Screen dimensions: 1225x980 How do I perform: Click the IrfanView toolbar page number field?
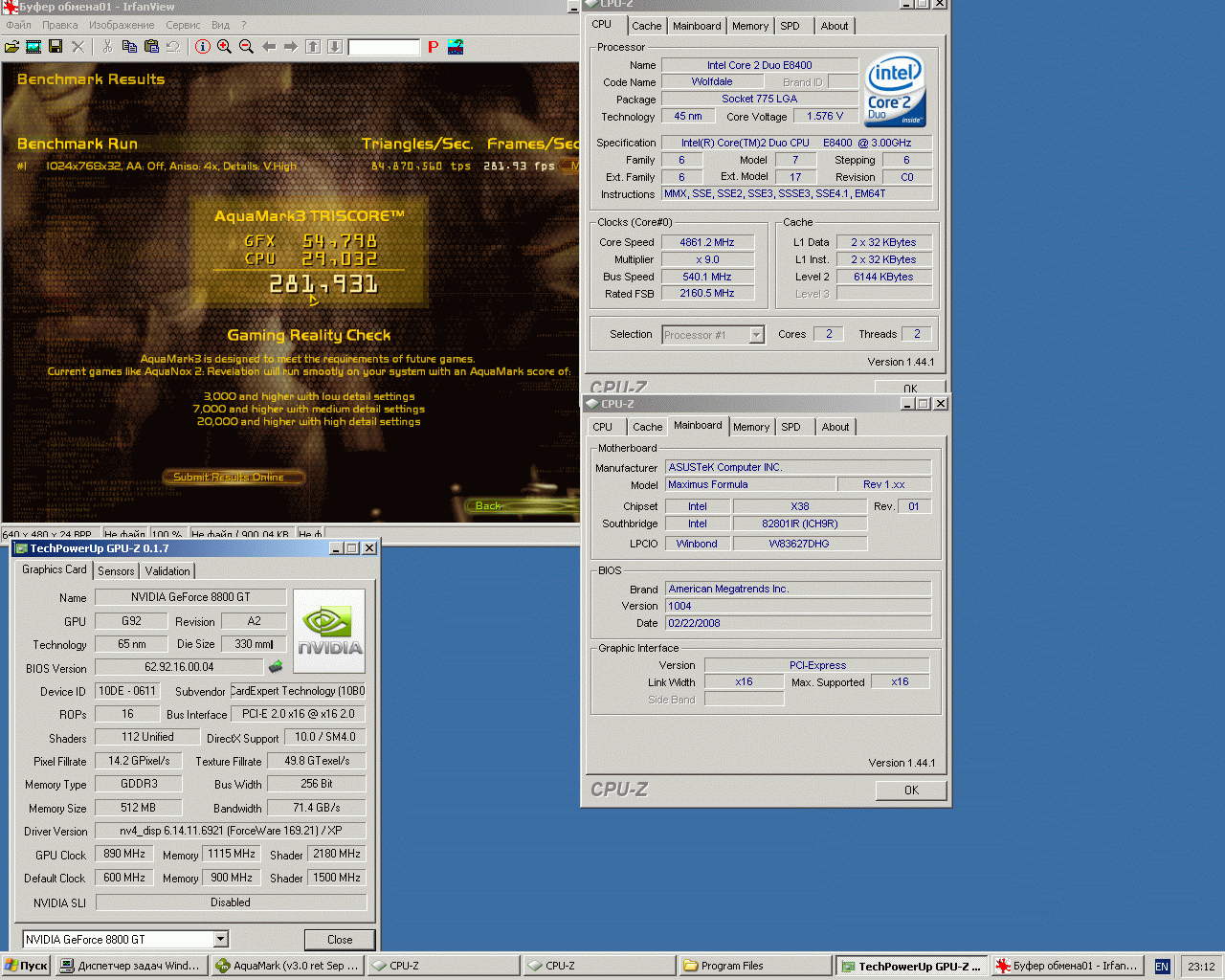pyautogui.click(x=384, y=47)
